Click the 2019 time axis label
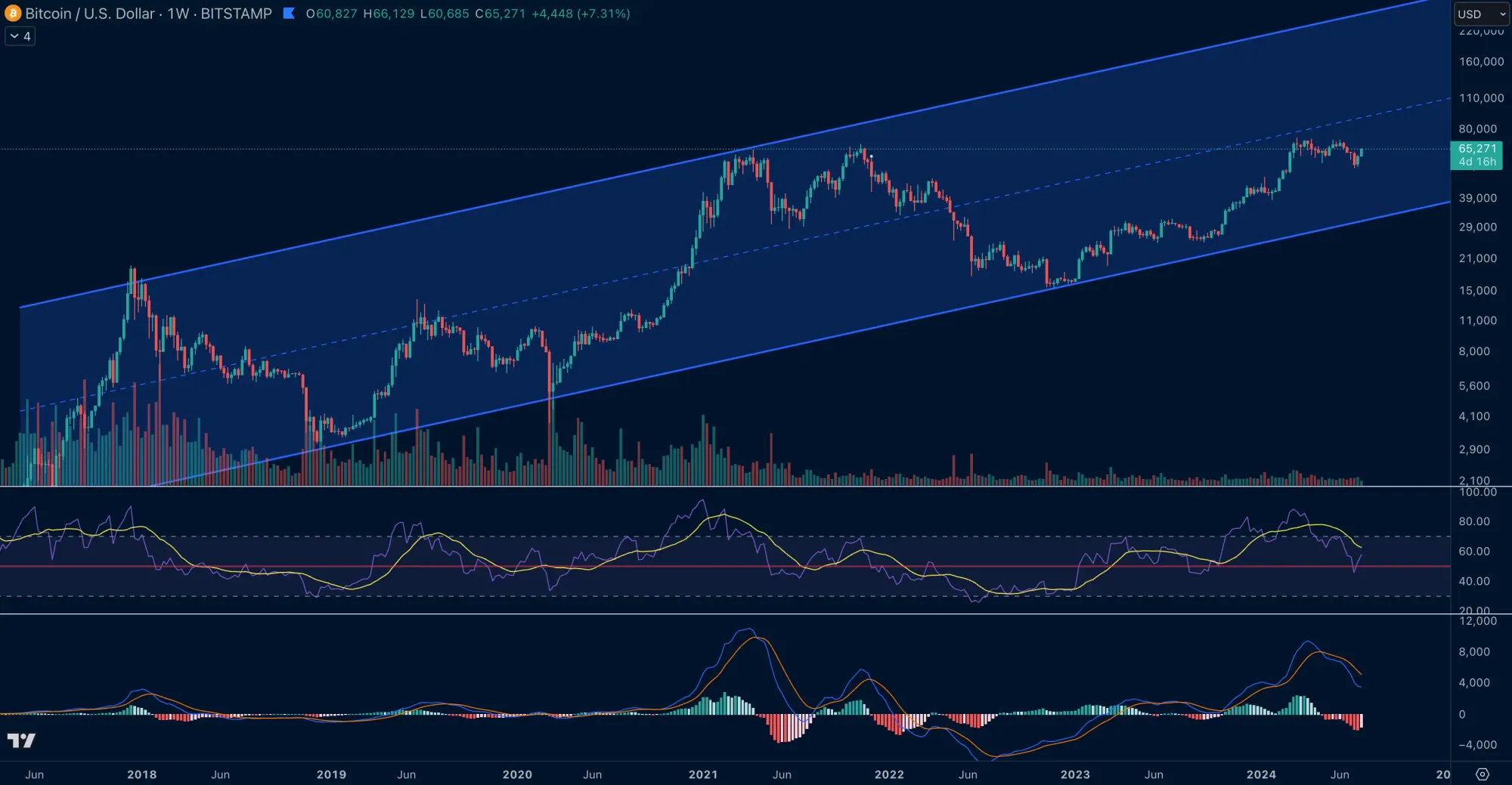This screenshot has height=785, width=1512. tap(331, 774)
